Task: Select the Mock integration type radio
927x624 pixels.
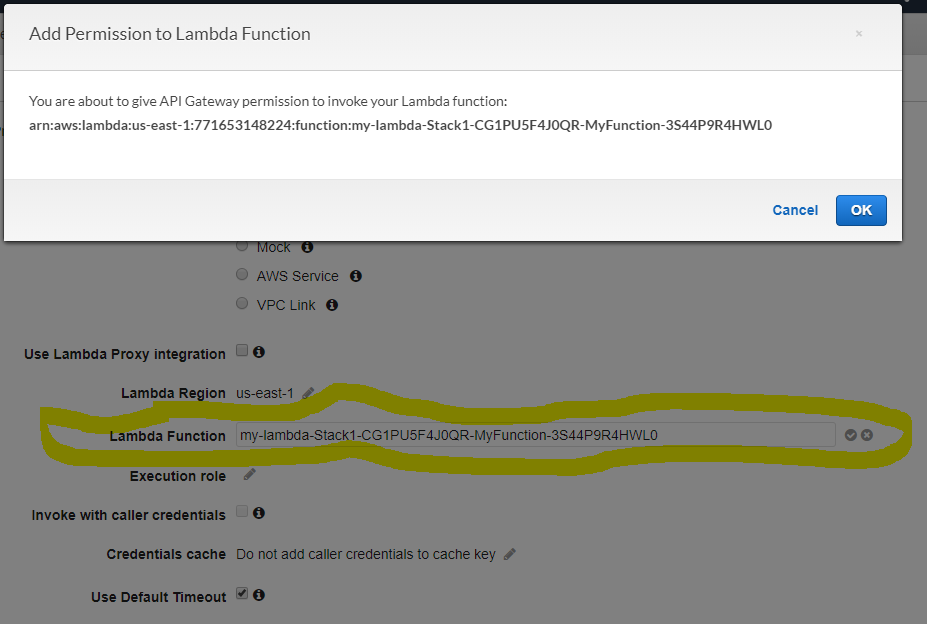Action: coord(242,245)
